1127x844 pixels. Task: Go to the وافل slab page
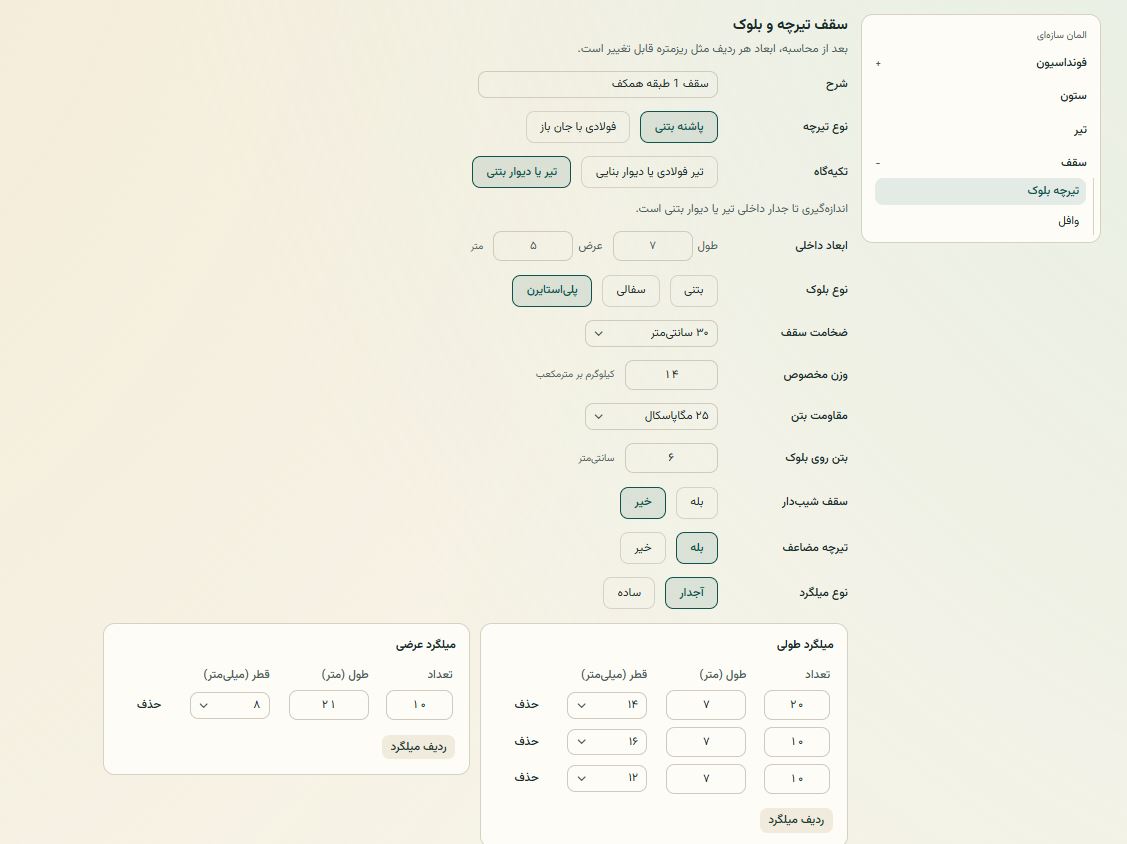pyautogui.click(x=1068, y=221)
